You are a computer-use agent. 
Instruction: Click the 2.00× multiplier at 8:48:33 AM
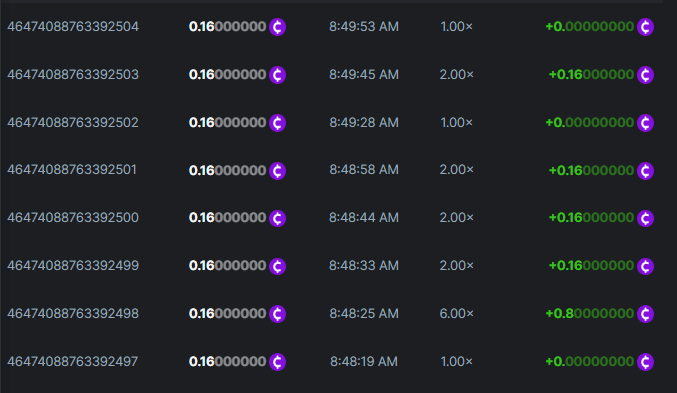(456, 266)
